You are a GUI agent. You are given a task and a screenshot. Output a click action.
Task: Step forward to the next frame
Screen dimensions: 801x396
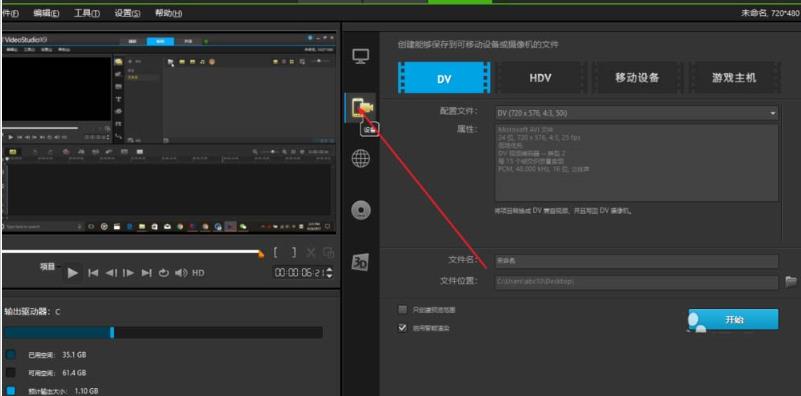click(128, 273)
